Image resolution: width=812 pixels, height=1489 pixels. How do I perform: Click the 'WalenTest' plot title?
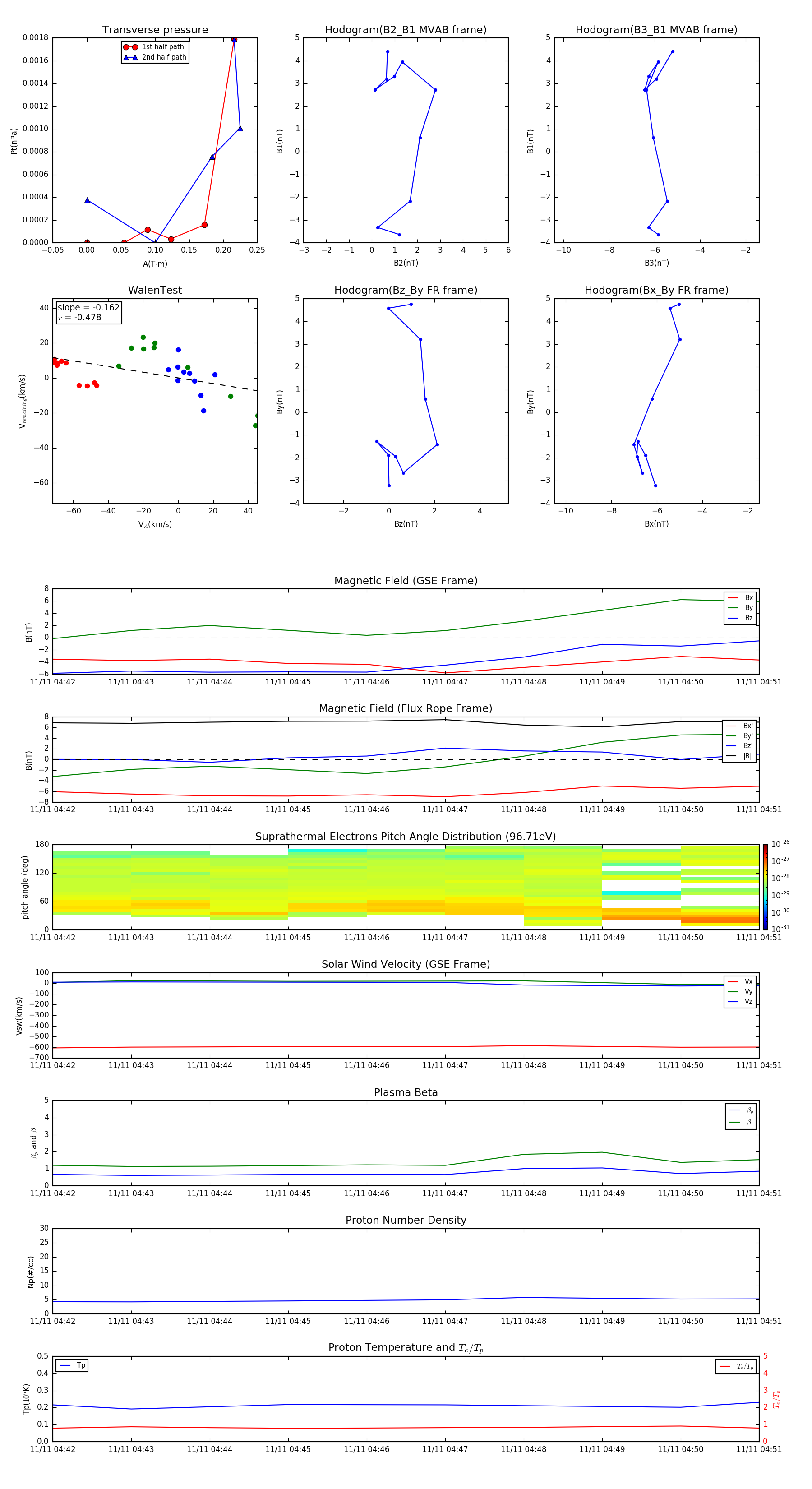155,290
